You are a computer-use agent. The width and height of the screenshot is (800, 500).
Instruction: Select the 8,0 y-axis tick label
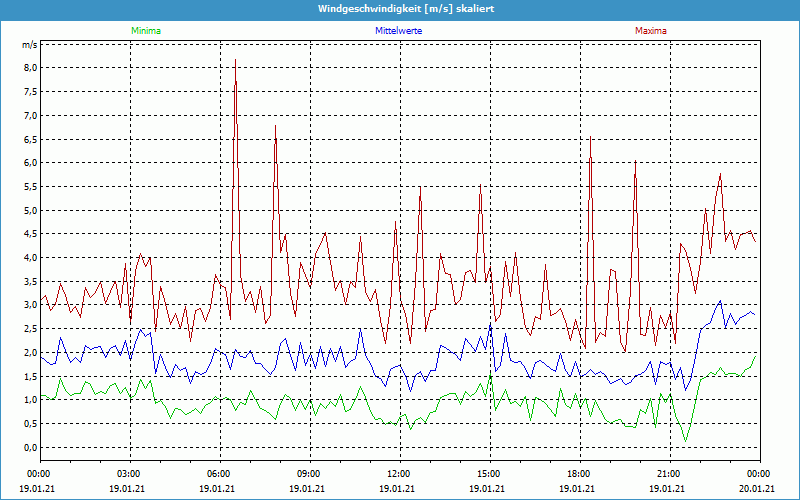click(x=30, y=68)
